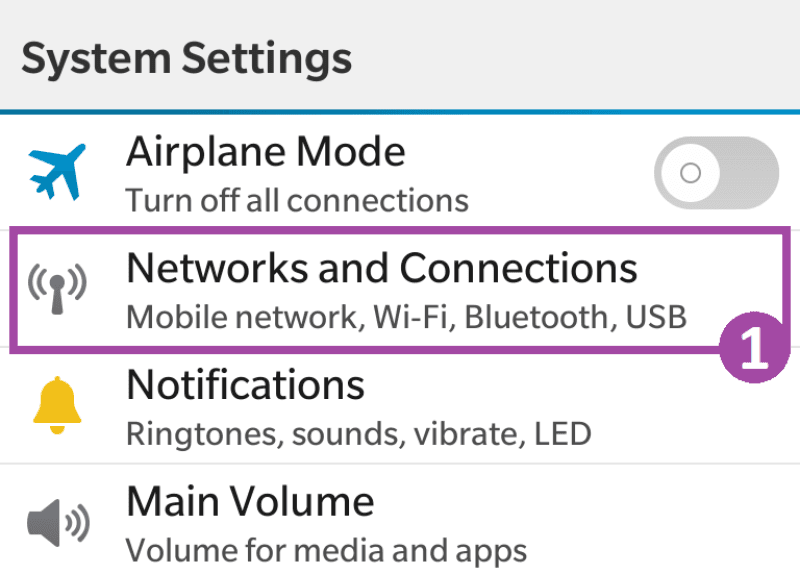Click 'Ringtones, sounds, vibrate, LED' text
This screenshot has height=574, width=800.
tap(358, 433)
